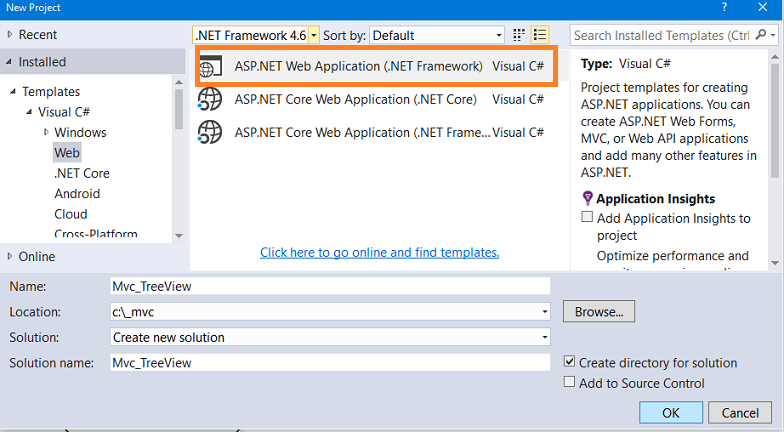Click the Search Installed Templates box
784x432 pixels.
(x=662, y=35)
